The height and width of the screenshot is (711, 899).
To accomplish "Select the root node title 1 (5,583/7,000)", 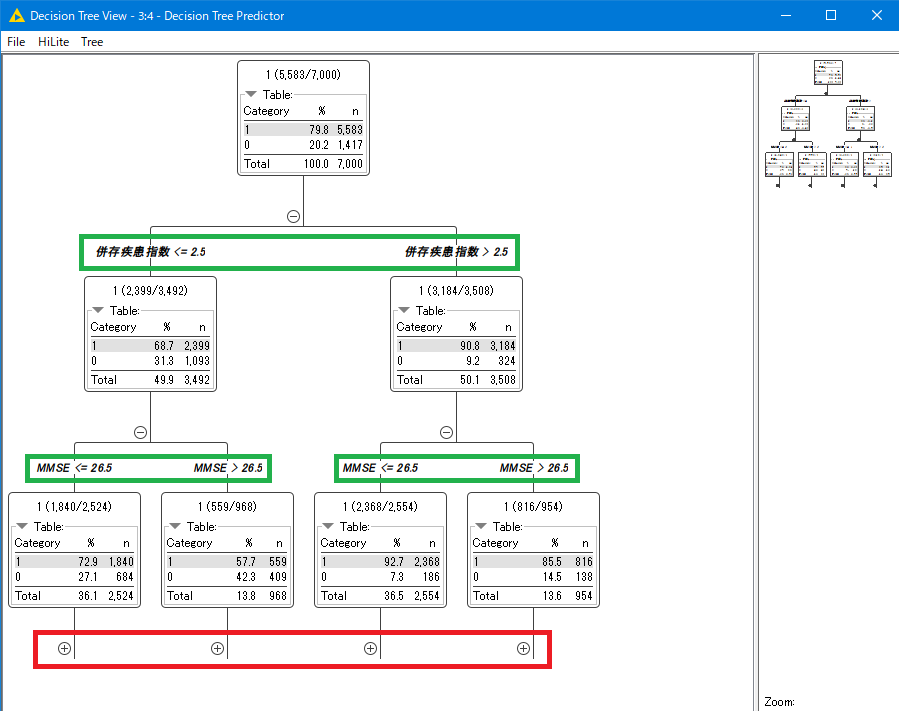I will (303, 74).
